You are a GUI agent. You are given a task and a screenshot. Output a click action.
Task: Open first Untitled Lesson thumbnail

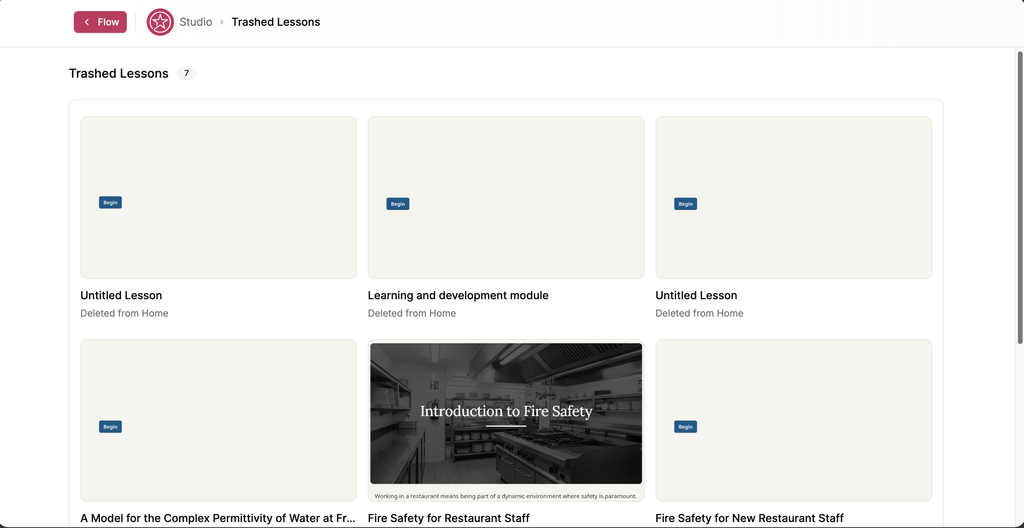[x=218, y=198]
